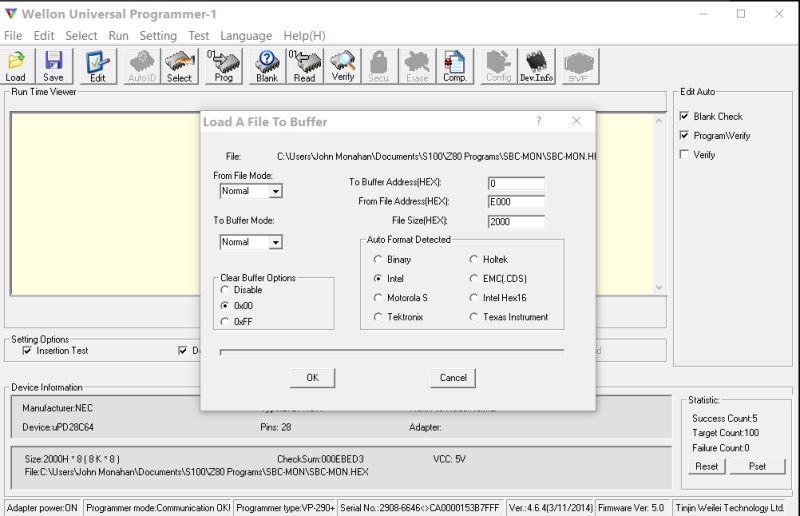This screenshot has width=800, height=516.
Task: Click the Success Count:5 text
Action: (724, 418)
